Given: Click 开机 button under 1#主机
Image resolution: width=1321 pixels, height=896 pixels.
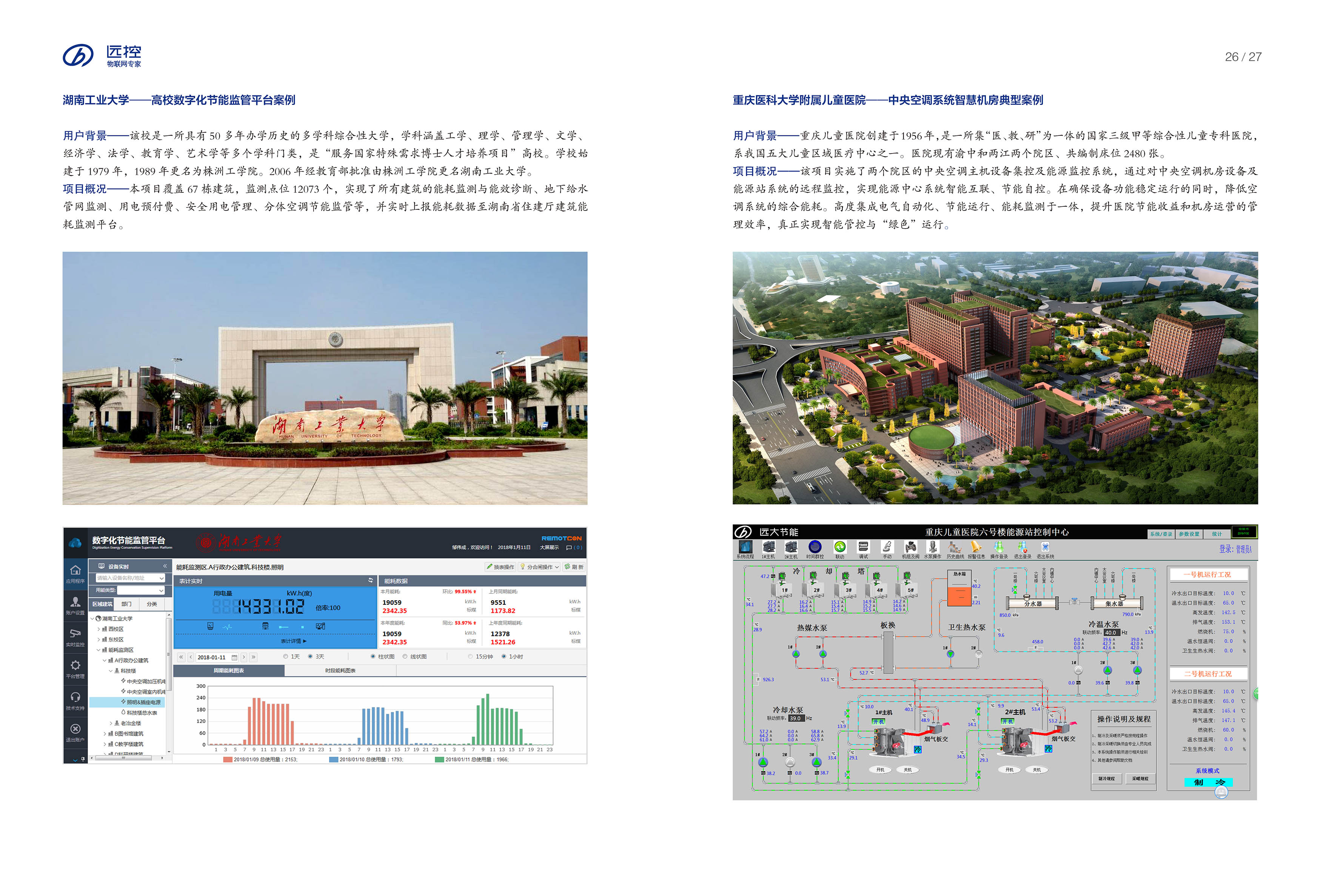Looking at the screenshot, I should pos(880,770).
